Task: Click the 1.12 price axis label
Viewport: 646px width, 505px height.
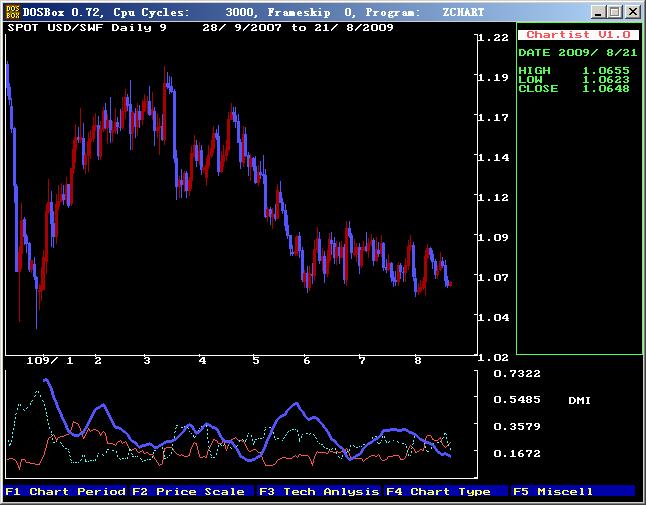Action: point(493,197)
